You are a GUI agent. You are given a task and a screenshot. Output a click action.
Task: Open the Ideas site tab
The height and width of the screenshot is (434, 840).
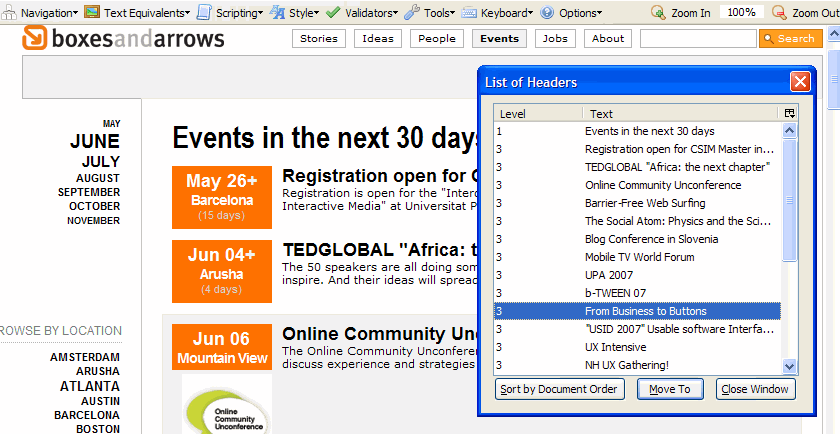coord(378,39)
